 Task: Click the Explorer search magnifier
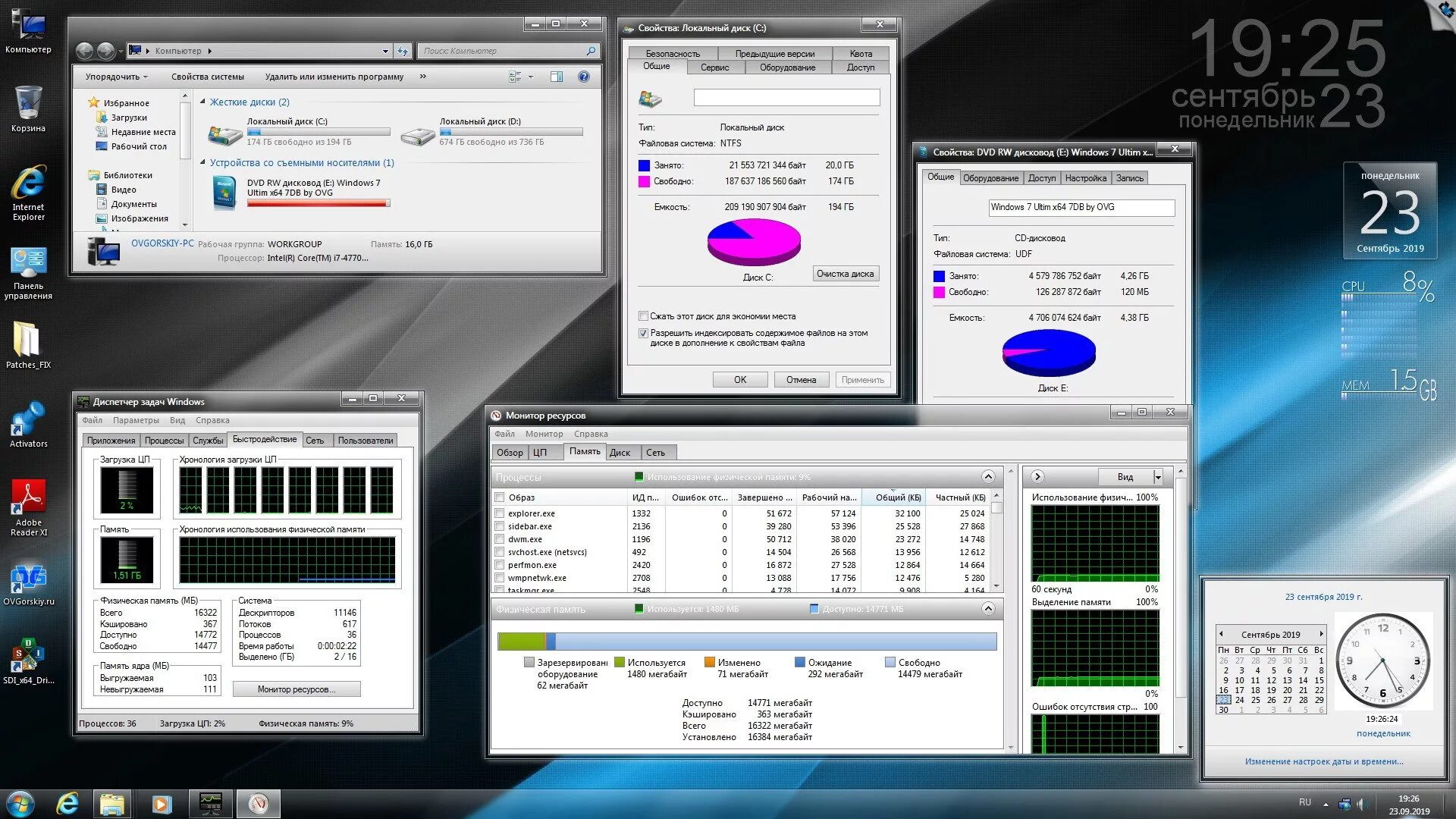pyautogui.click(x=591, y=51)
